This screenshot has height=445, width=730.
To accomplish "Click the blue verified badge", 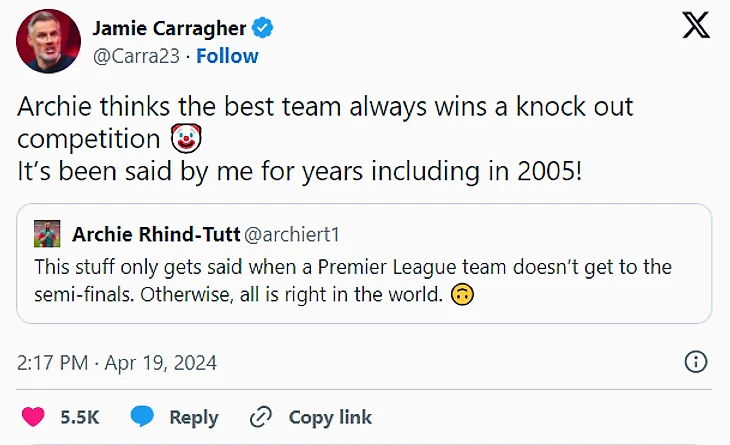I will pos(256,26).
